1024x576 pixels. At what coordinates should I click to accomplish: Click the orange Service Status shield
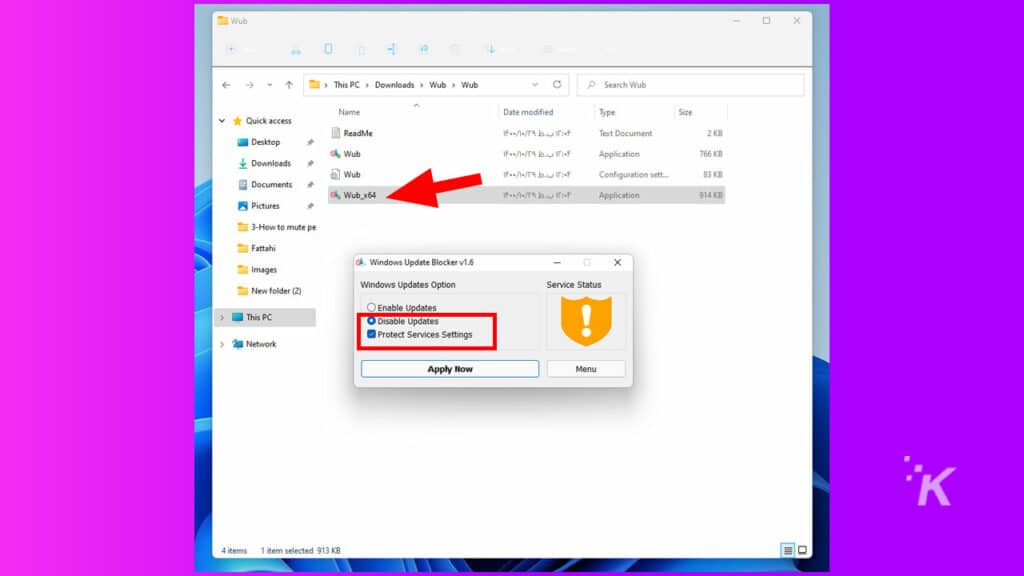point(586,321)
